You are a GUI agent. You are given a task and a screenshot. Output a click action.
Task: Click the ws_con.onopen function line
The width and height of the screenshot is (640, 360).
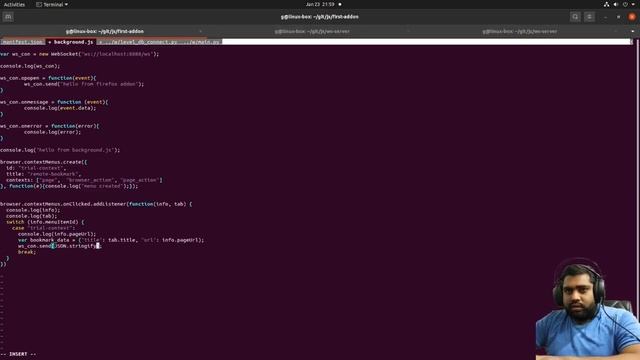pos(48,78)
